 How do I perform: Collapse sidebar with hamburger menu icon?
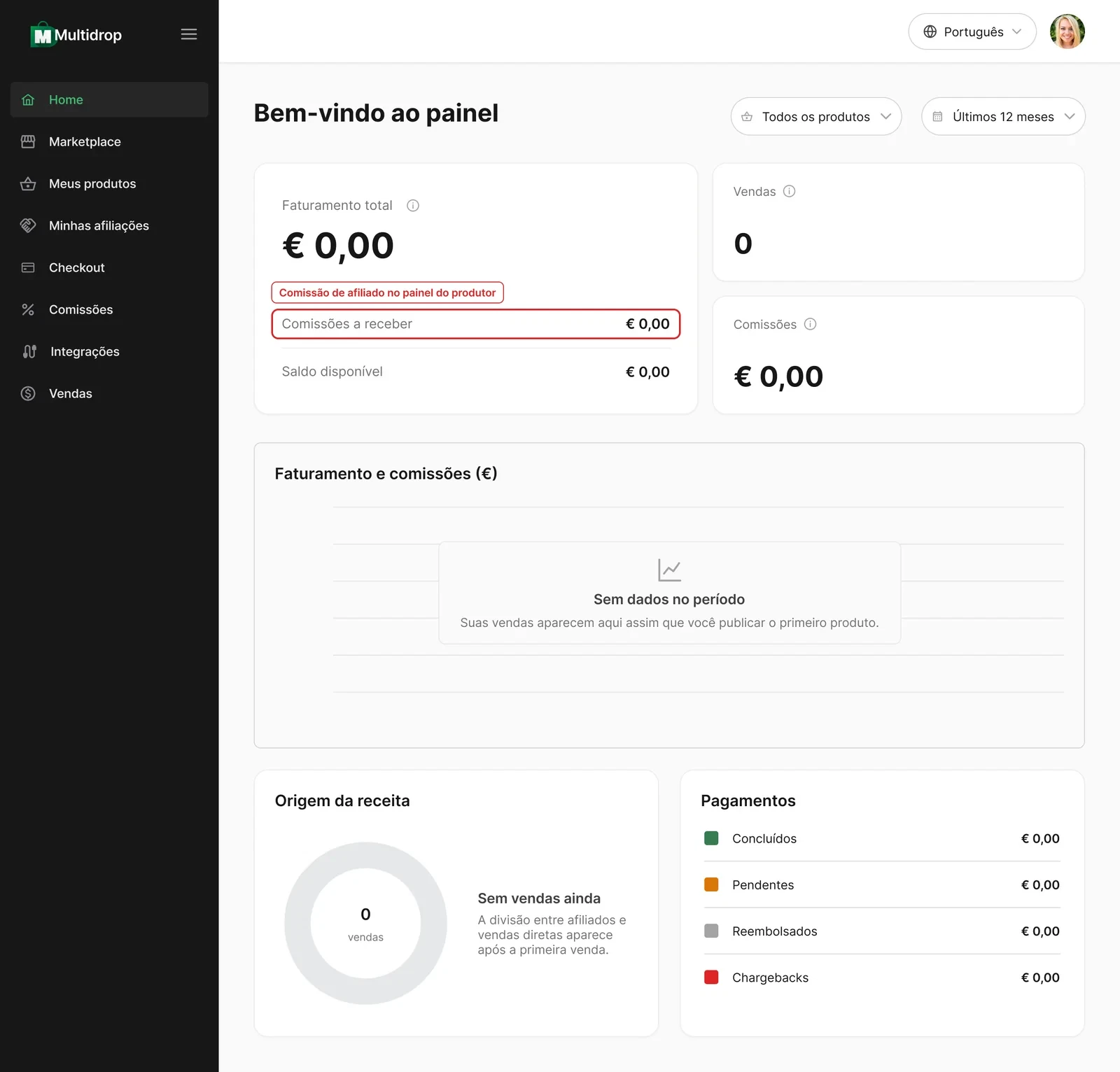click(x=189, y=34)
